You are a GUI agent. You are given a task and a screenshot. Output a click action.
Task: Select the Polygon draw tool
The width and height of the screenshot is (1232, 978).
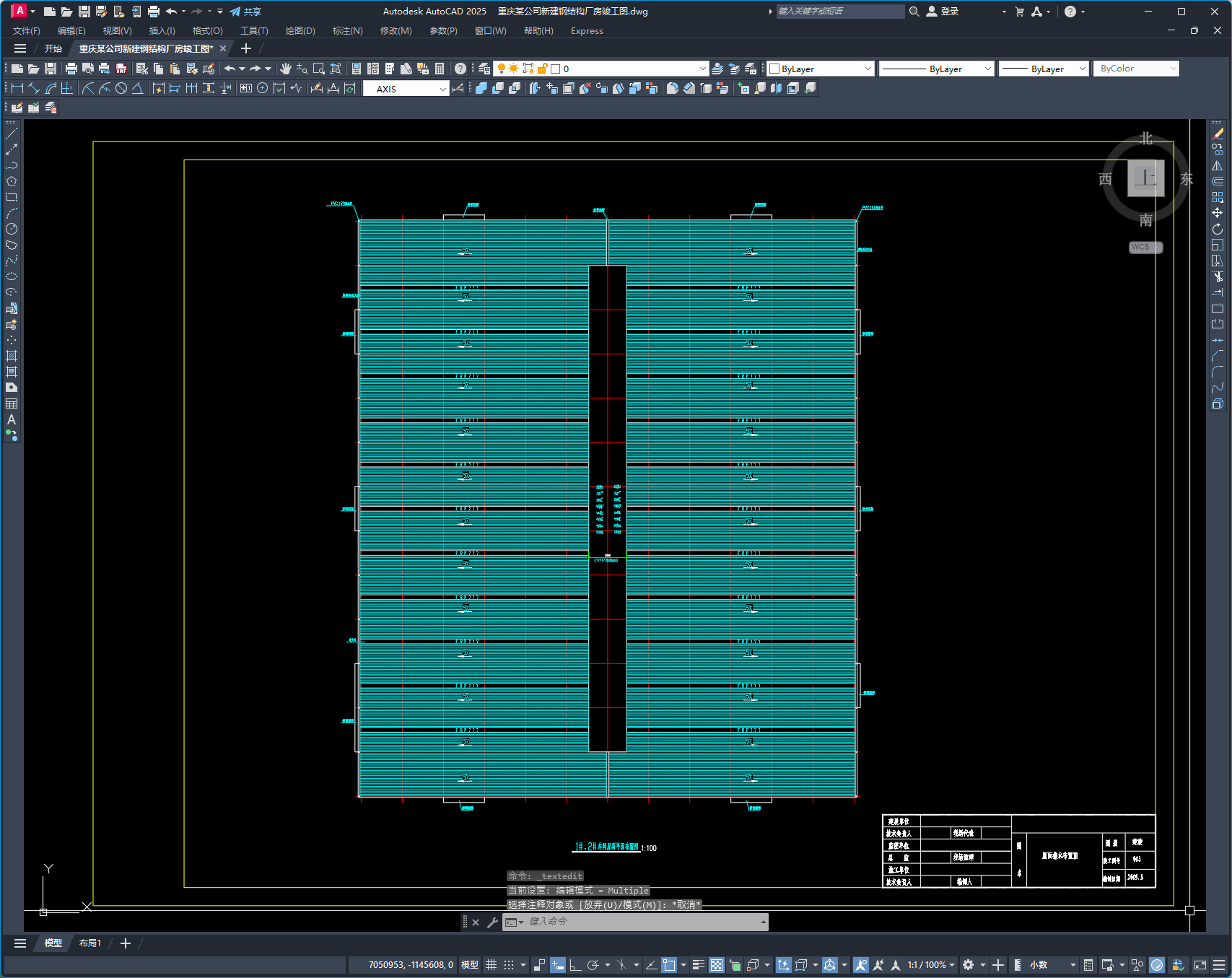pyautogui.click(x=12, y=181)
